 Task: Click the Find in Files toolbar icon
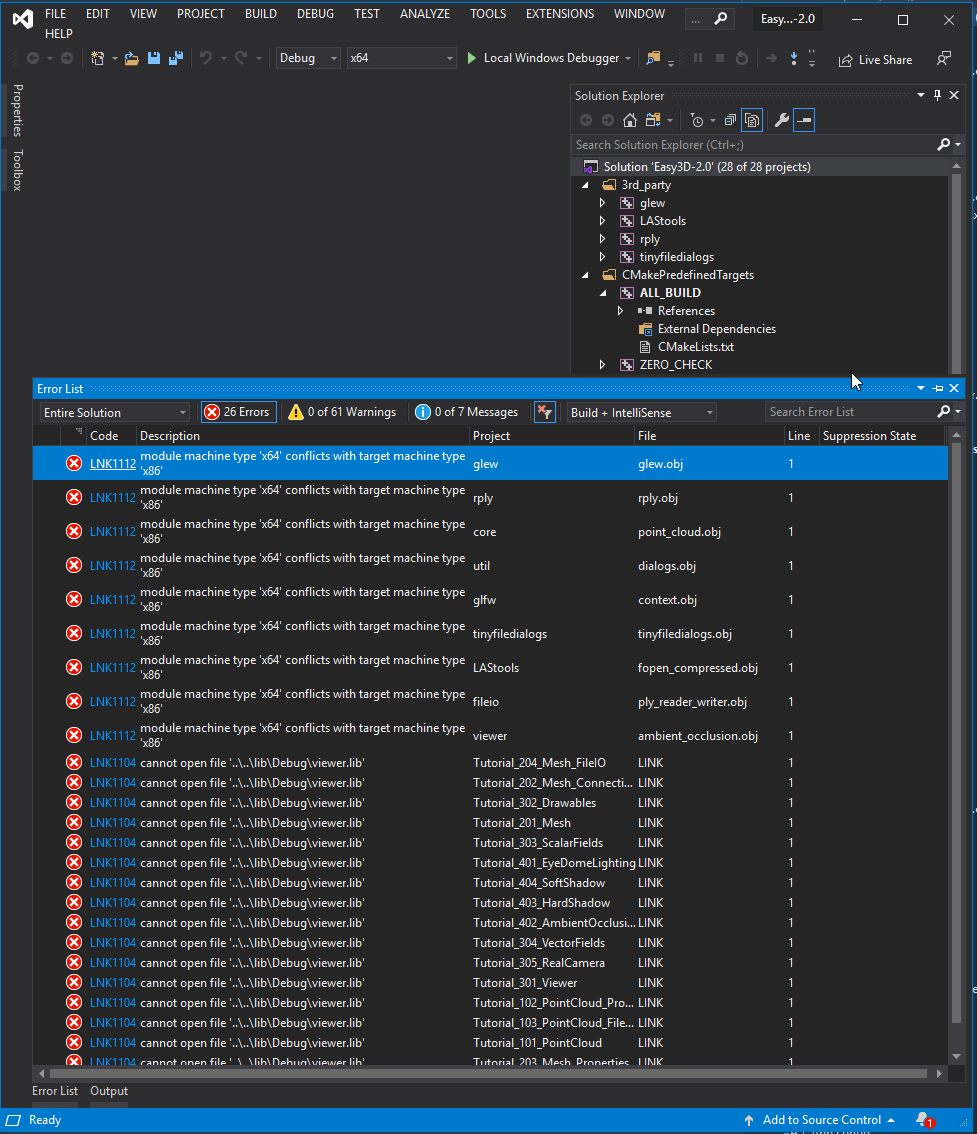[653, 59]
